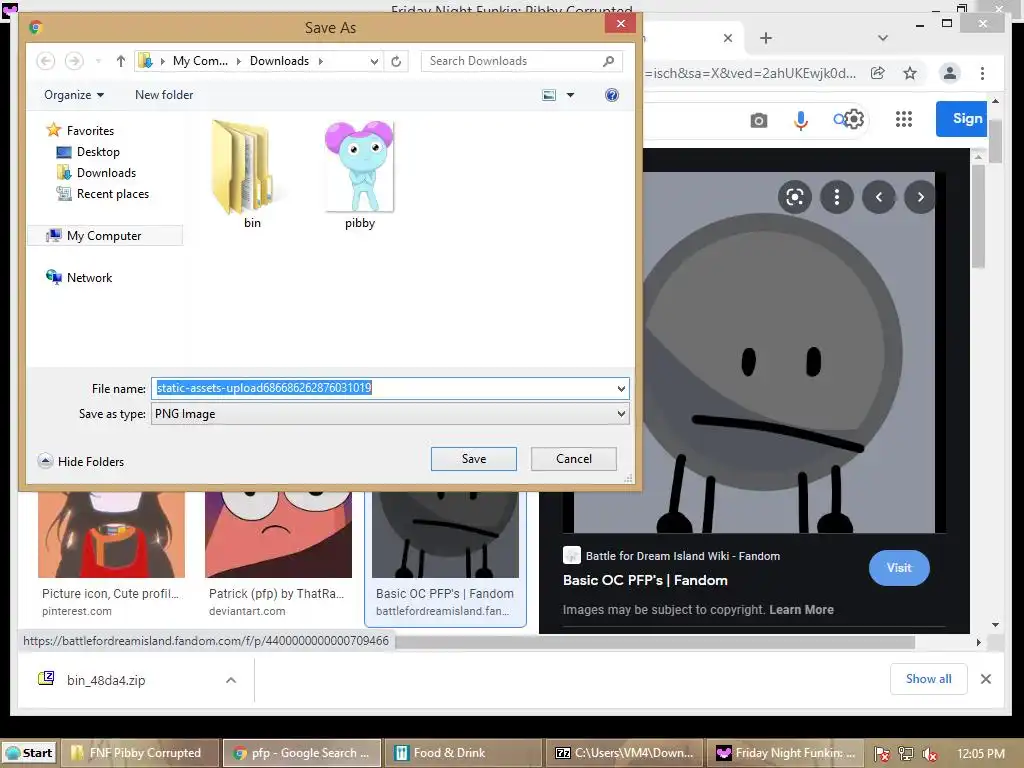This screenshot has width=1024, height=768.
Task: Expand the File name dropdown
Action: [621, 389]
